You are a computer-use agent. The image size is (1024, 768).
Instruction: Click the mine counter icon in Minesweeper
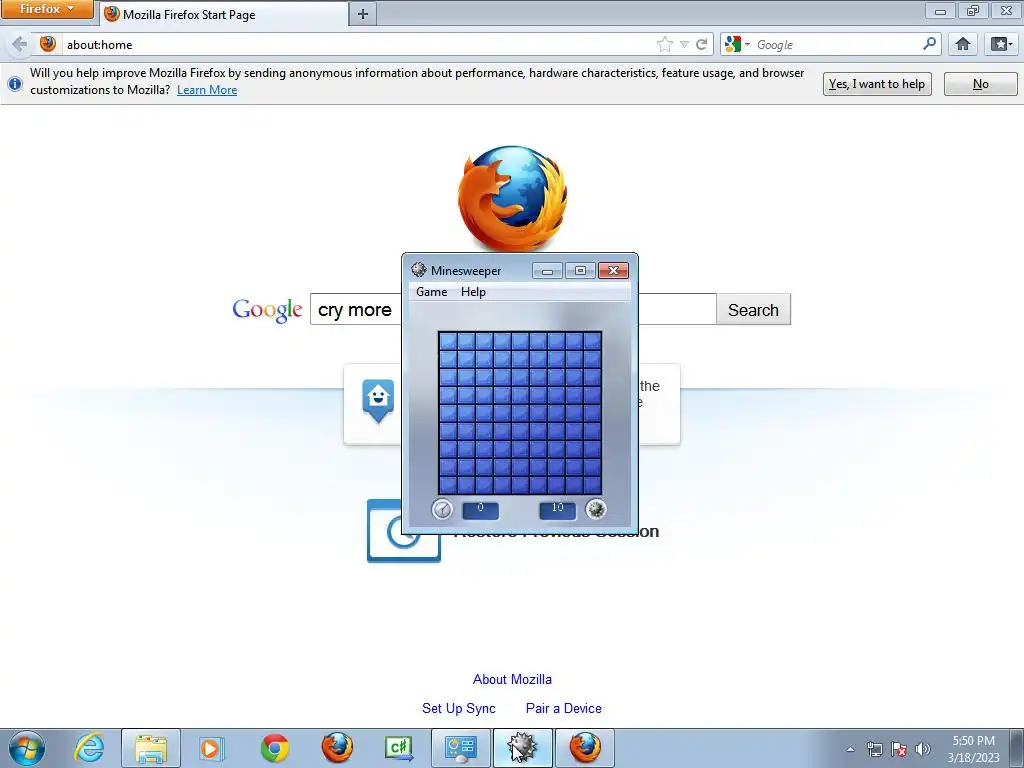pyautogui.click(x=596, y=509)
